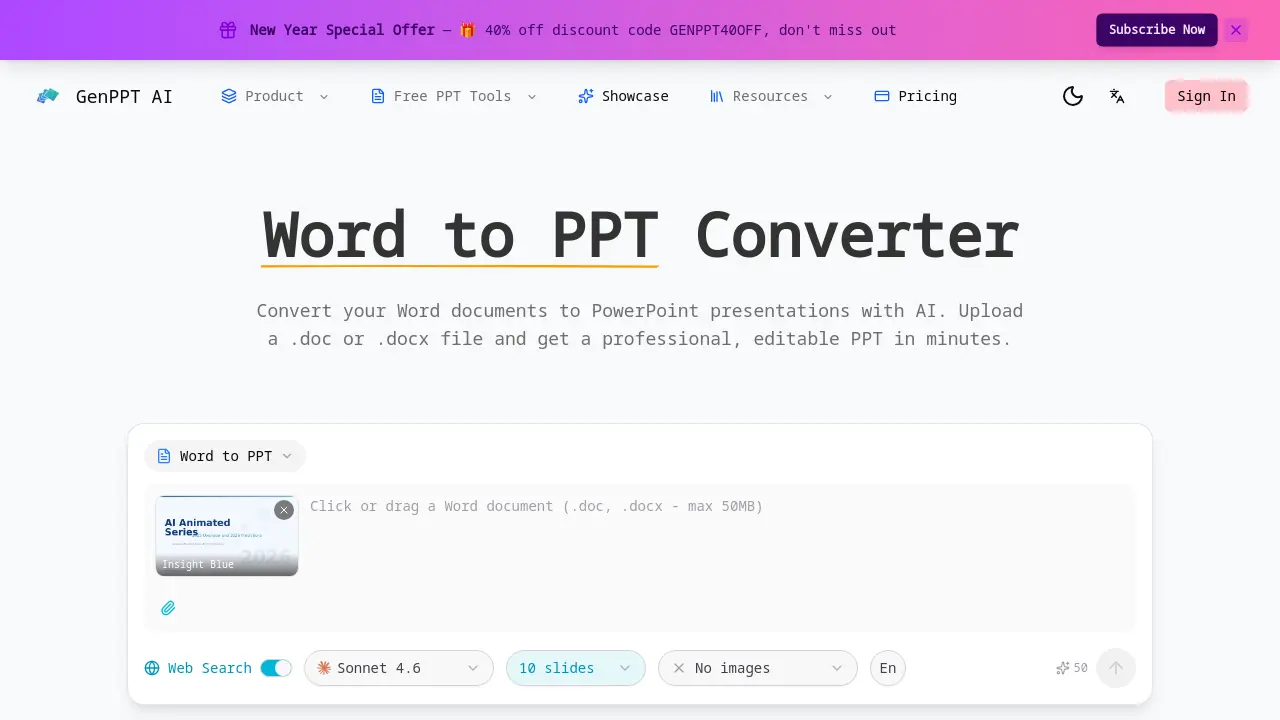
Task: Go to the Showcase page
Action: [623, 96]
